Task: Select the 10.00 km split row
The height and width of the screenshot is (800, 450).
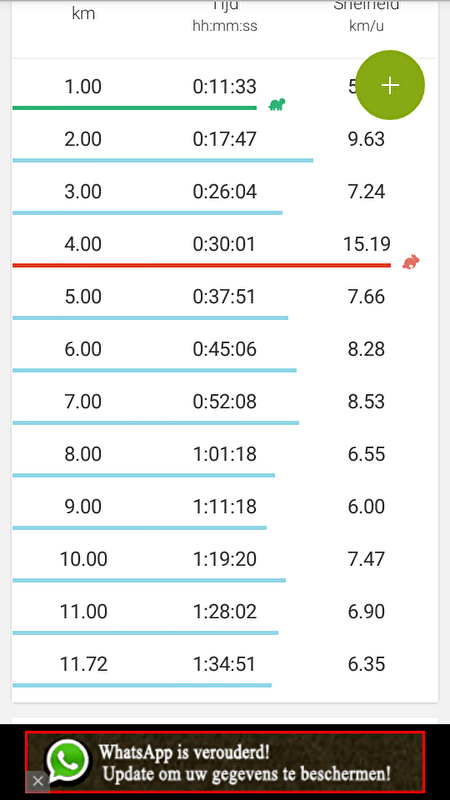Action: coord(225,560)
